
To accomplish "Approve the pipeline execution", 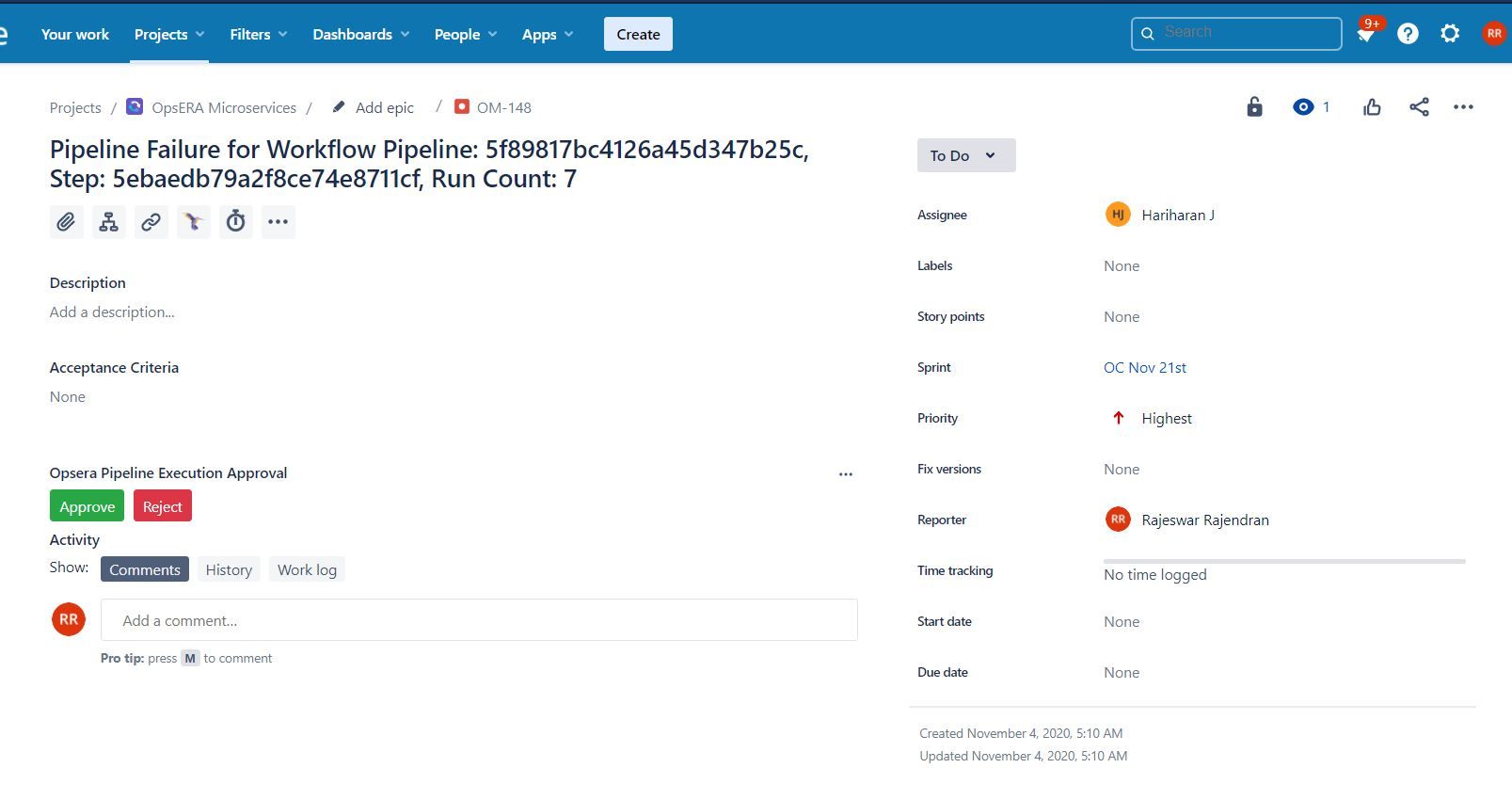I will [87, 506].
